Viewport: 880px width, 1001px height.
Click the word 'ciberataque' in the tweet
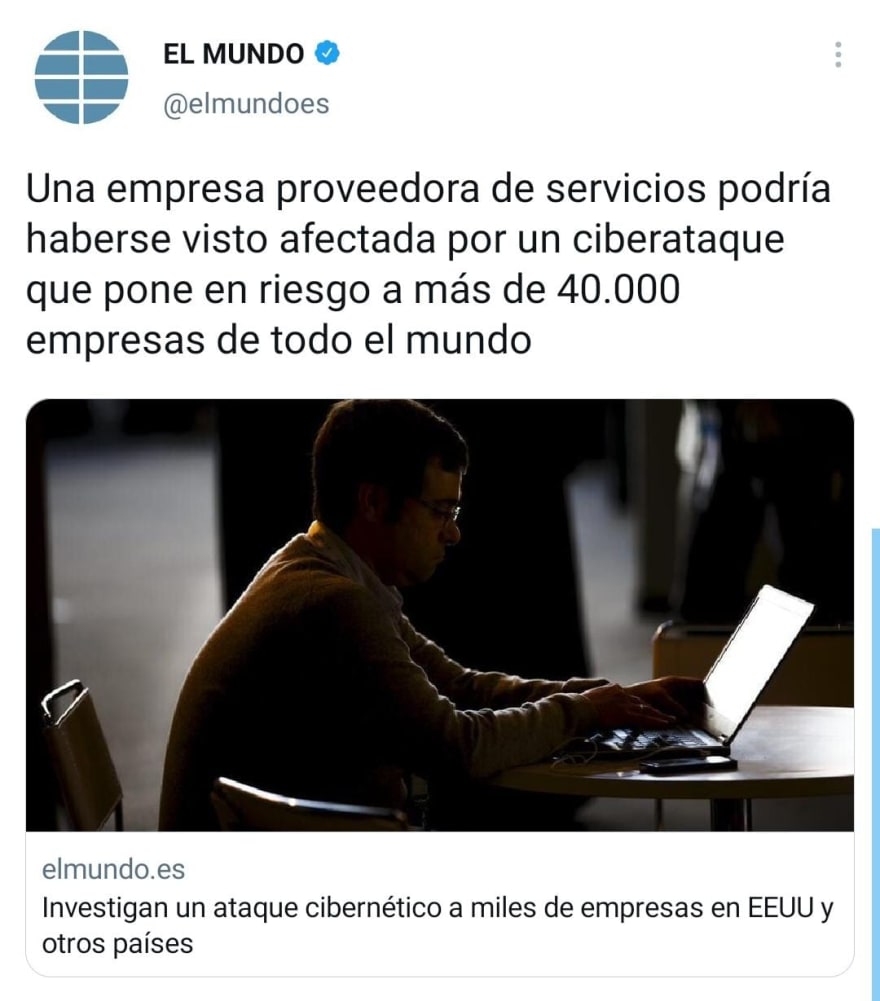(678, 241)
